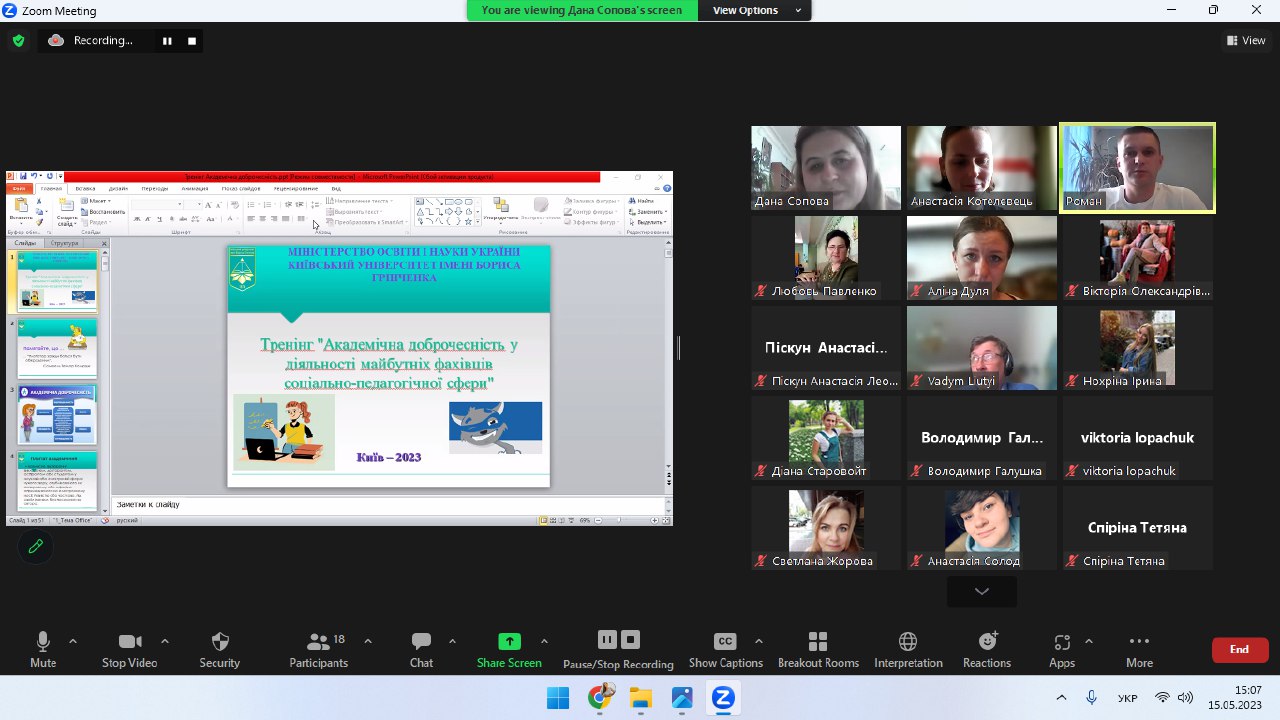Screen dimensions: 1280x720
Task: Select Роман's video thumbnail
Action: 1137,168
